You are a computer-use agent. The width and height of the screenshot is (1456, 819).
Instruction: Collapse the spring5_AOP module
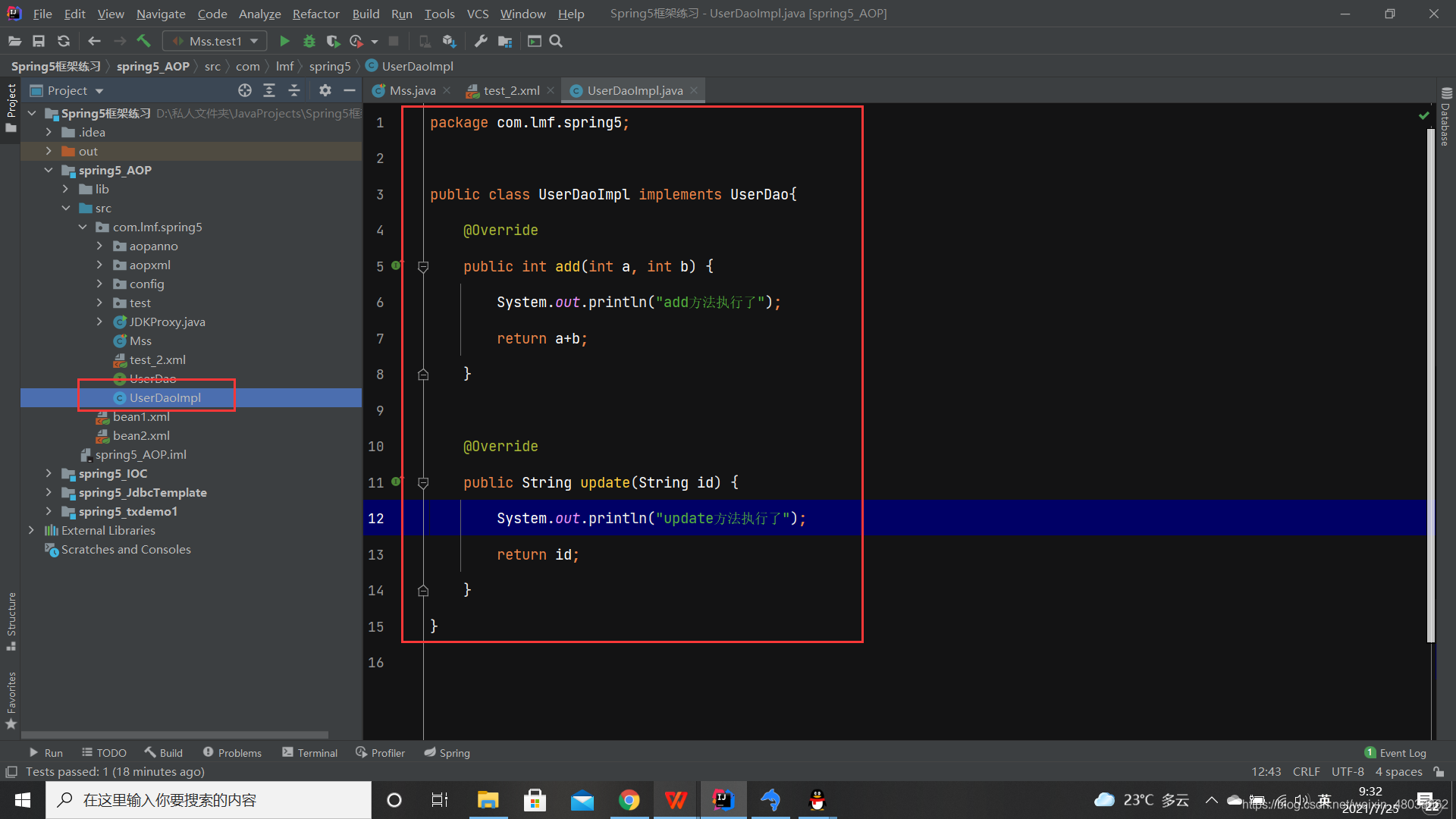(x=49, y=170)
